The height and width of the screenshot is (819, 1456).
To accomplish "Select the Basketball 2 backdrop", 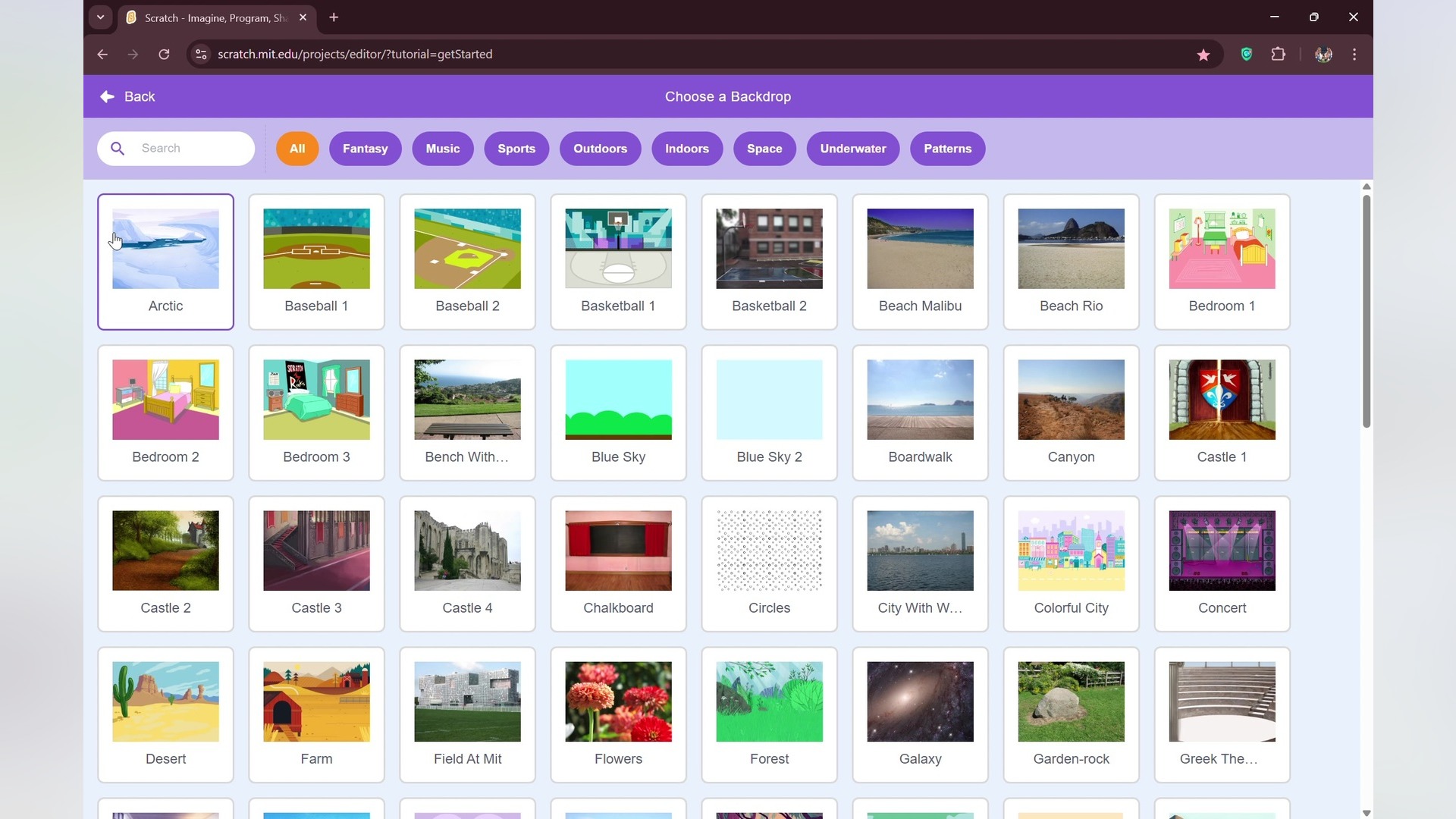I will tap(769, 262).
